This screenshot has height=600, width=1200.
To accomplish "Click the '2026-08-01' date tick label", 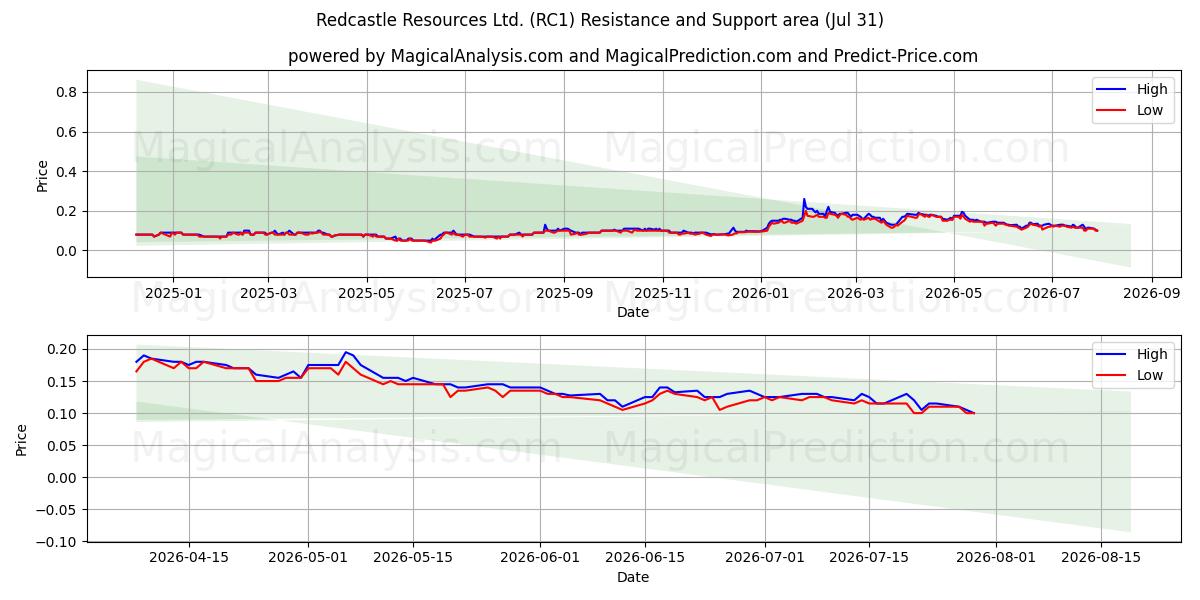I will pyautogui.click(x=997, y=558).
